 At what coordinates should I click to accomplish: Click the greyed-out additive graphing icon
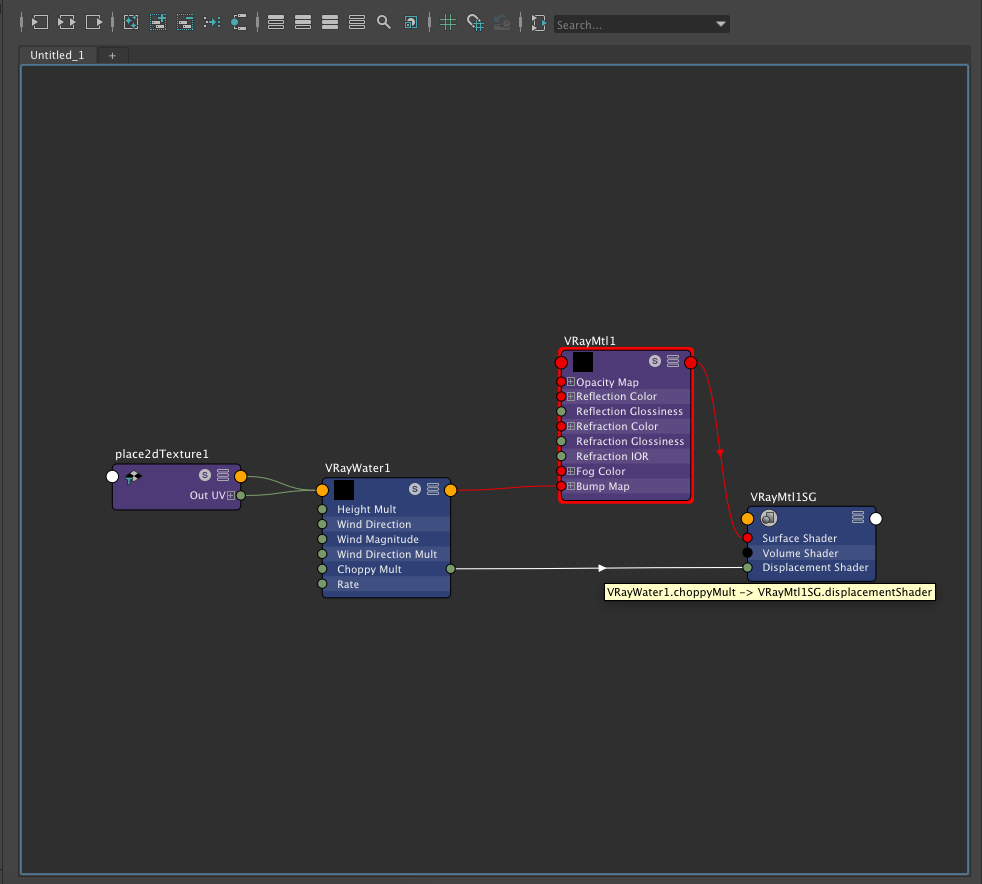click(502, 23)
